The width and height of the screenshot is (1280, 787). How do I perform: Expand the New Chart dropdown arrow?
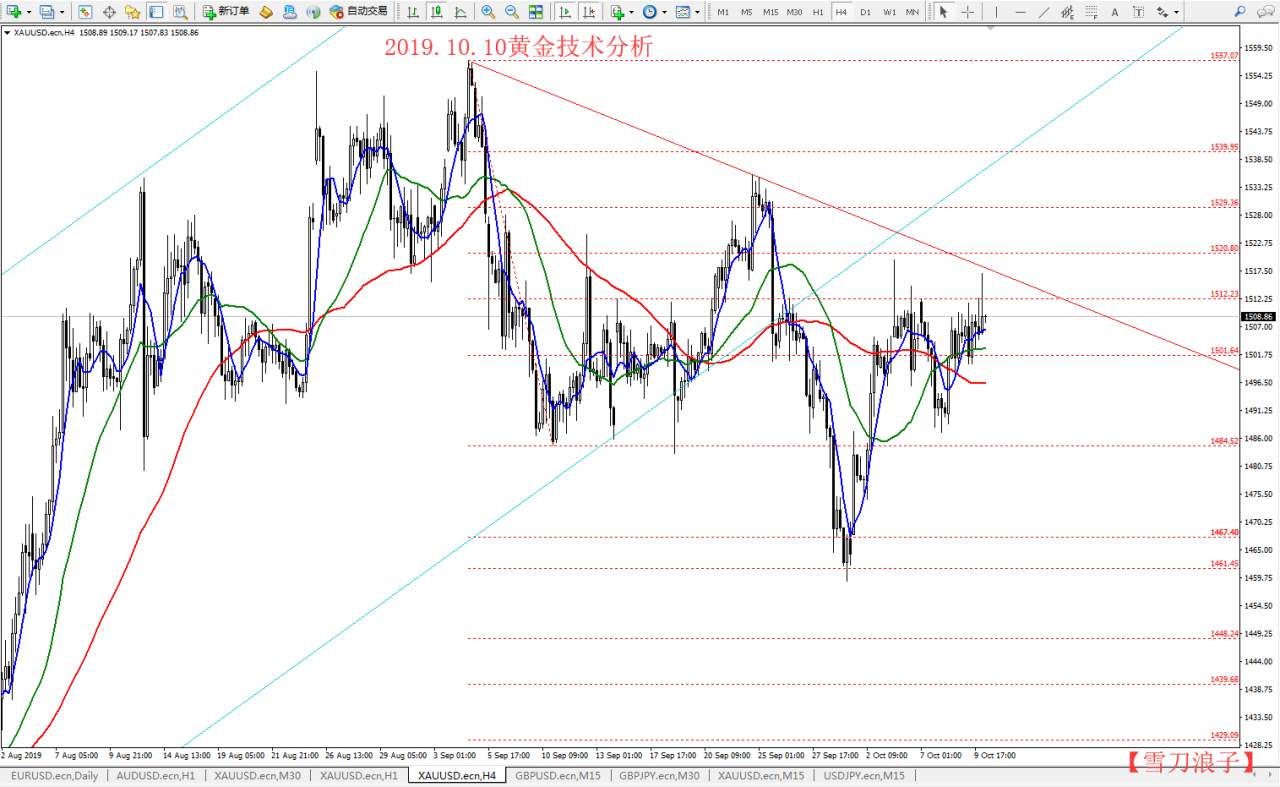29,12
